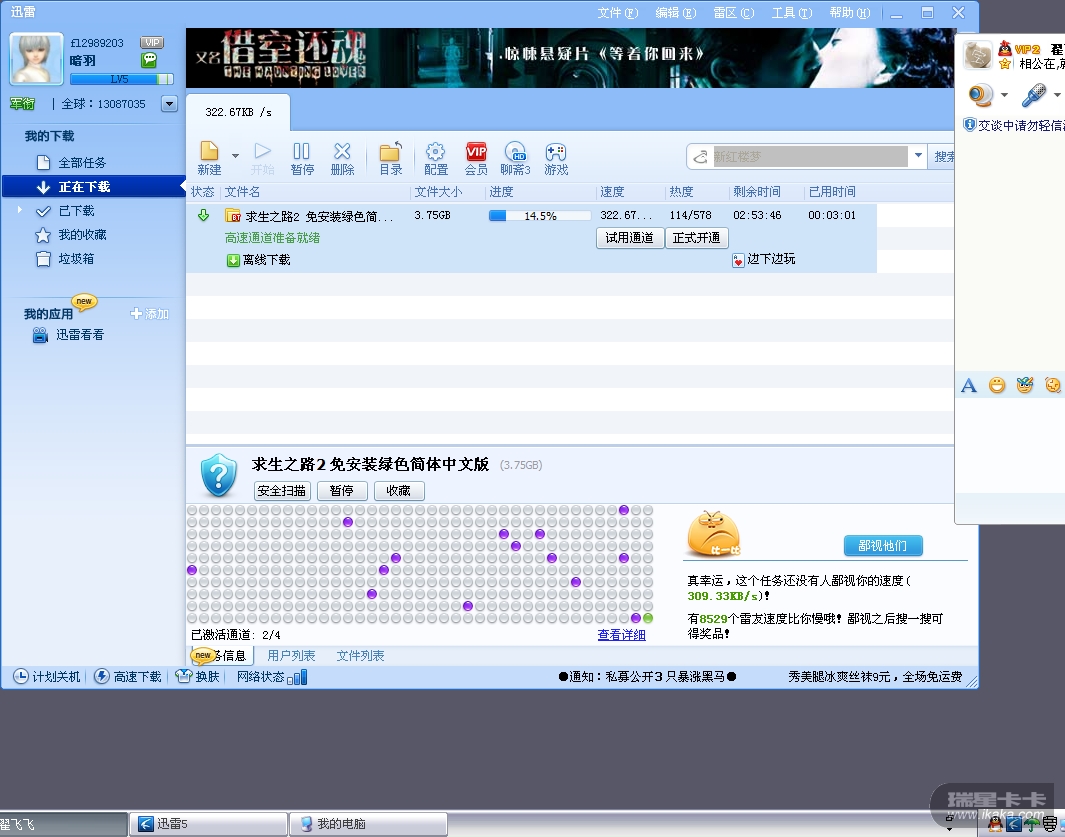The width and height of the screenshot is (1065, 837).
Task: Click the 322.67KB/s speed tab
Action: (238, 112)
